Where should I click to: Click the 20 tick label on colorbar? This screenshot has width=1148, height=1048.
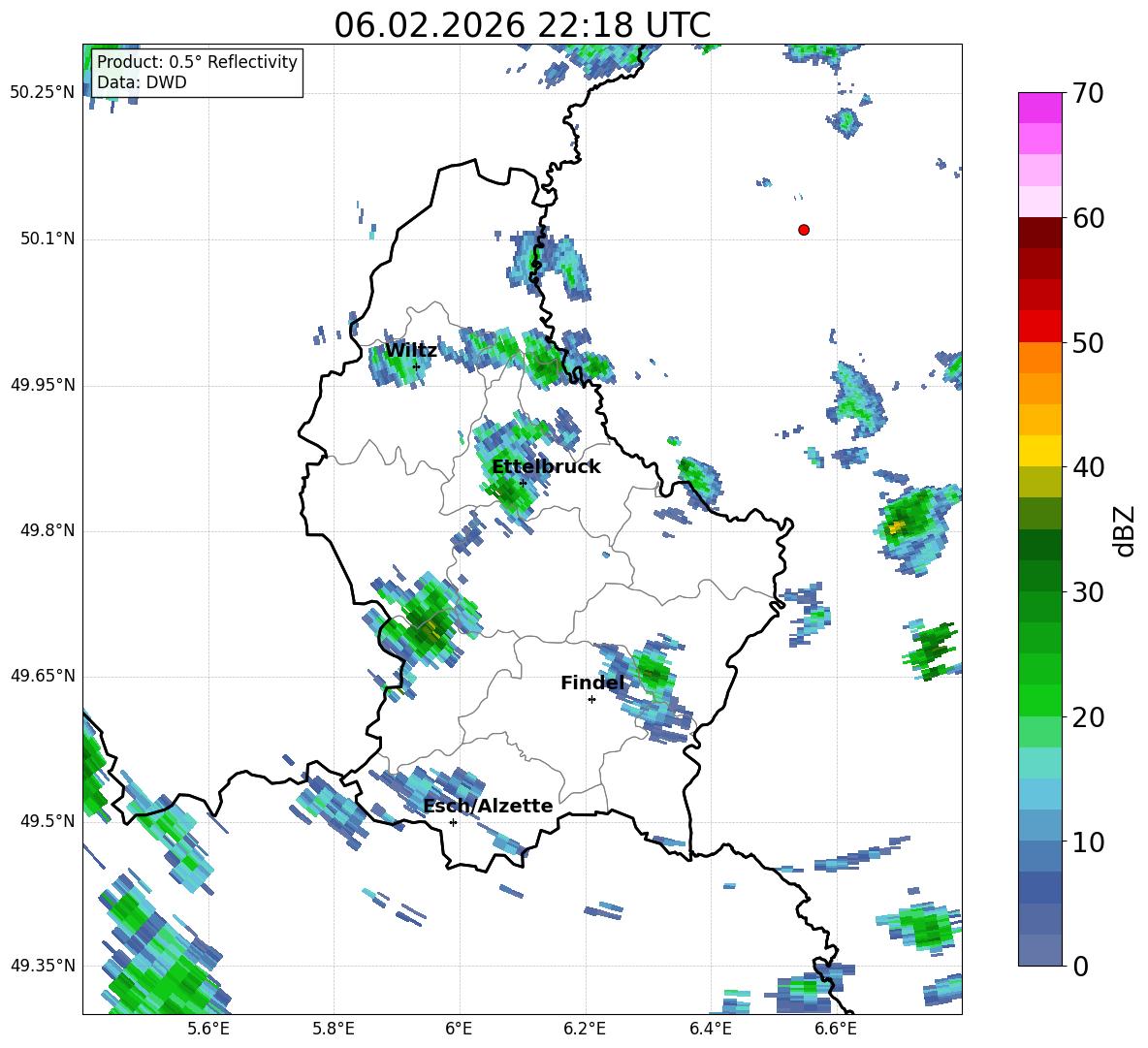1088,717
